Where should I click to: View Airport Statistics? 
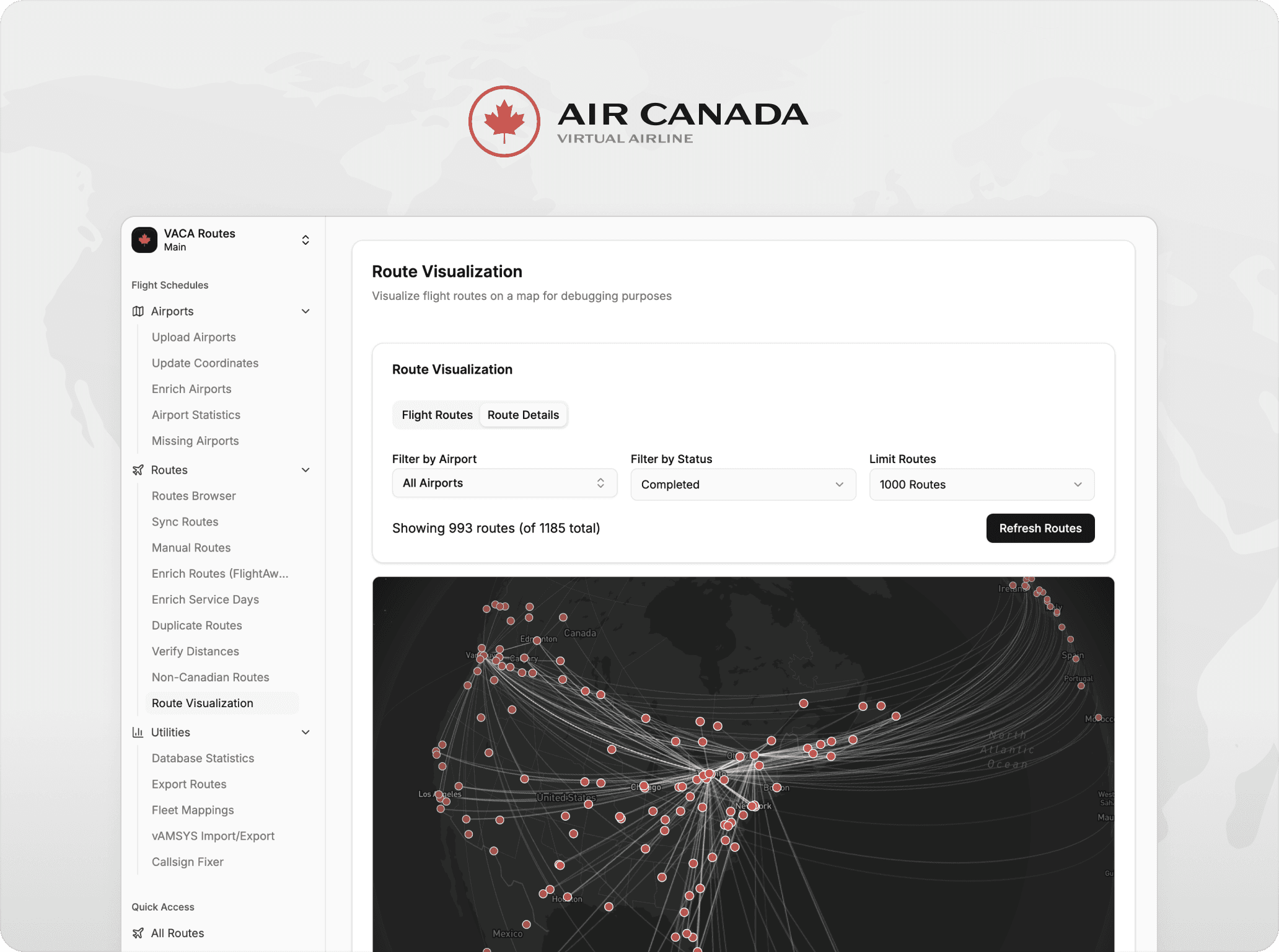(196, 415)
